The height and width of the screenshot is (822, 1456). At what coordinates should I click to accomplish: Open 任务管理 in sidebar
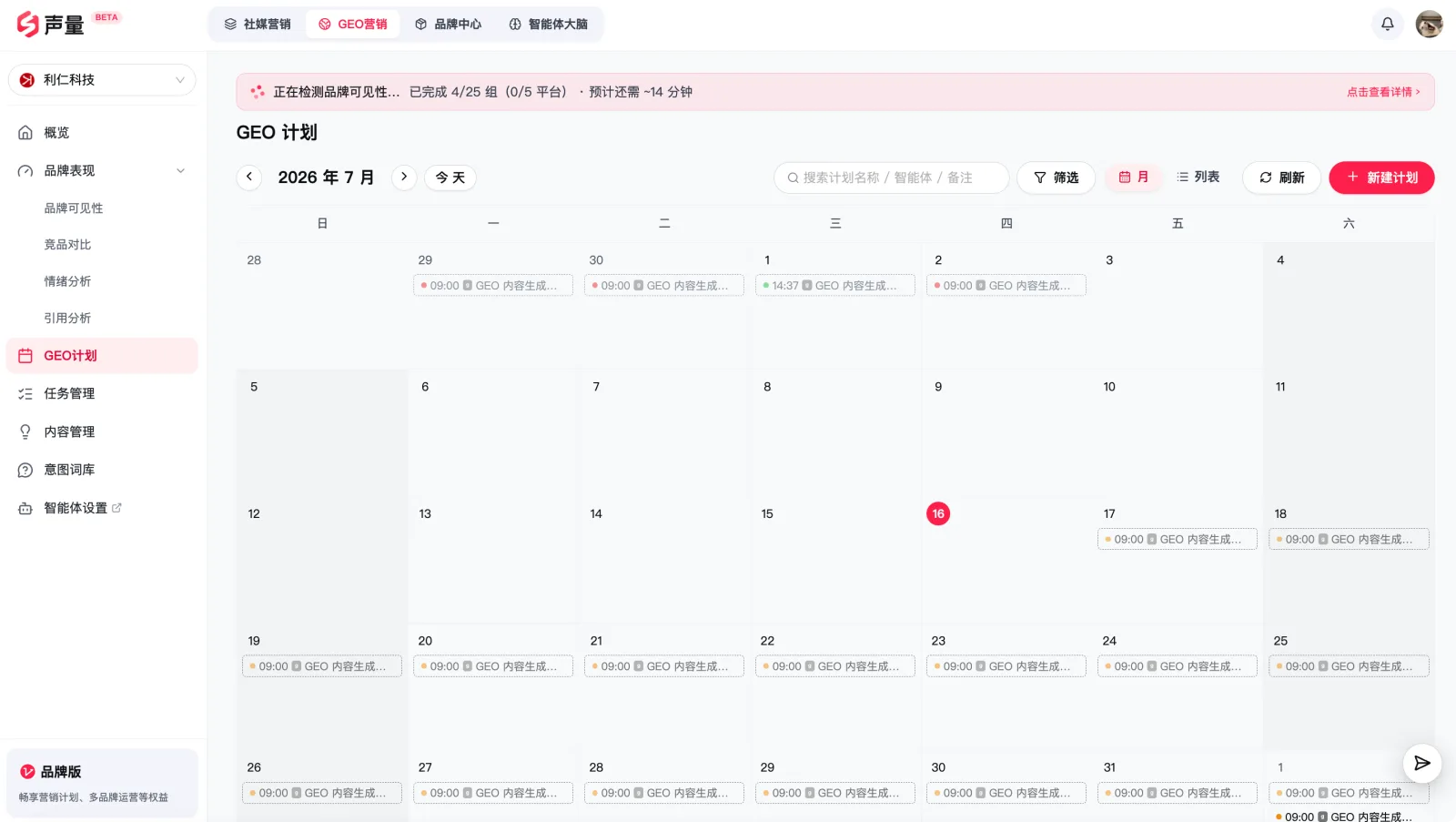[102, 393]
